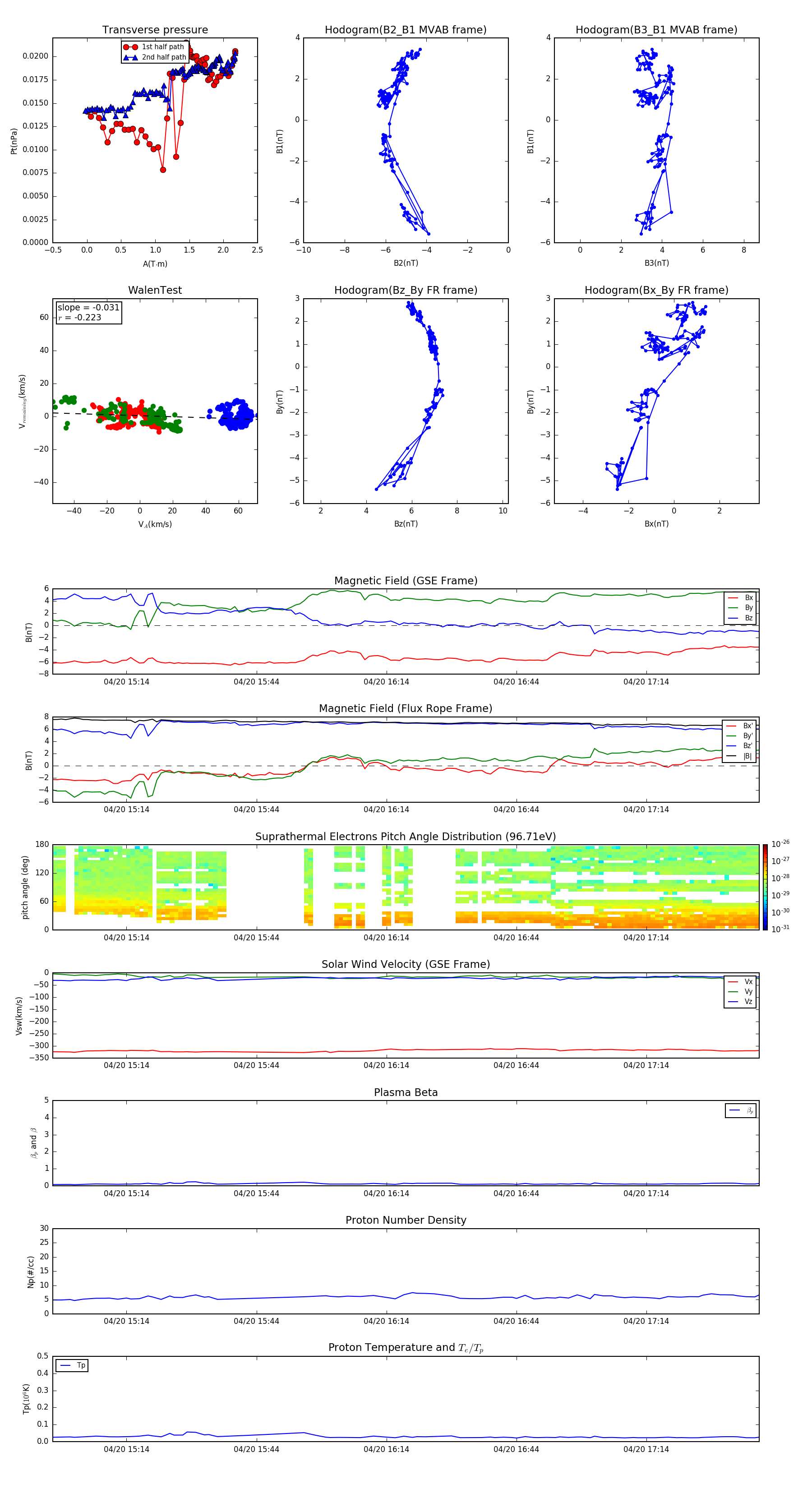This screenshot has width=812, height=1489.
Task: Click "04/20 15:14" under the GSE magnetic field plot
Action: [127, 681]
